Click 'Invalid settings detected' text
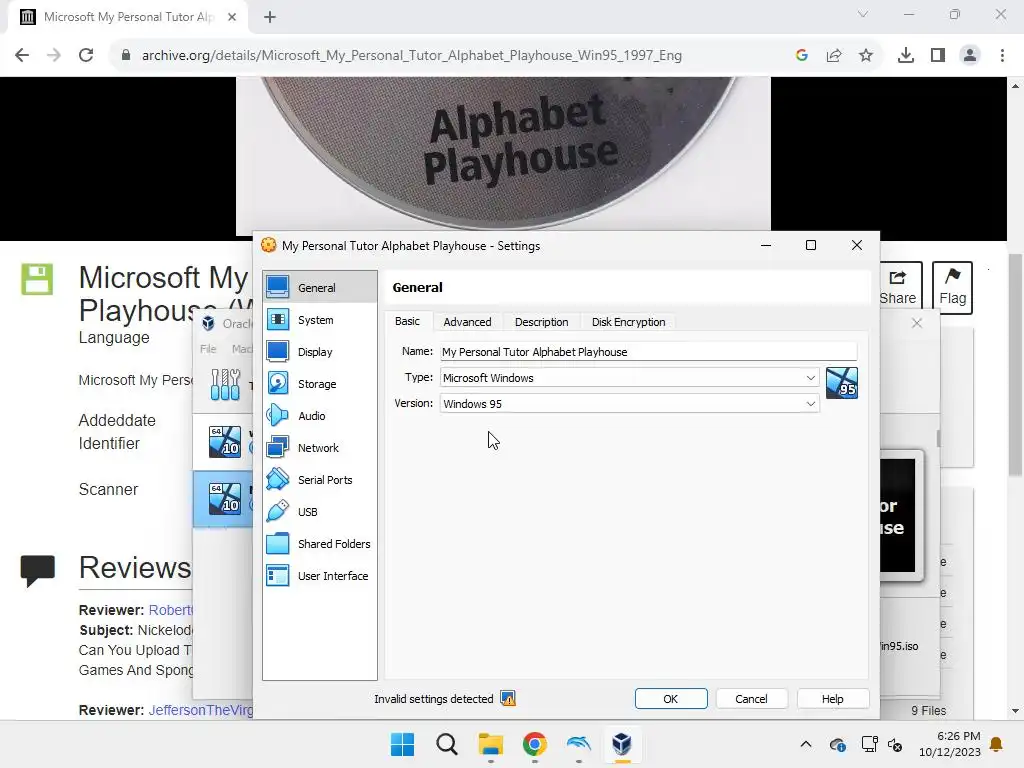This screenshot has width=1024, height=768. point(434,699)
